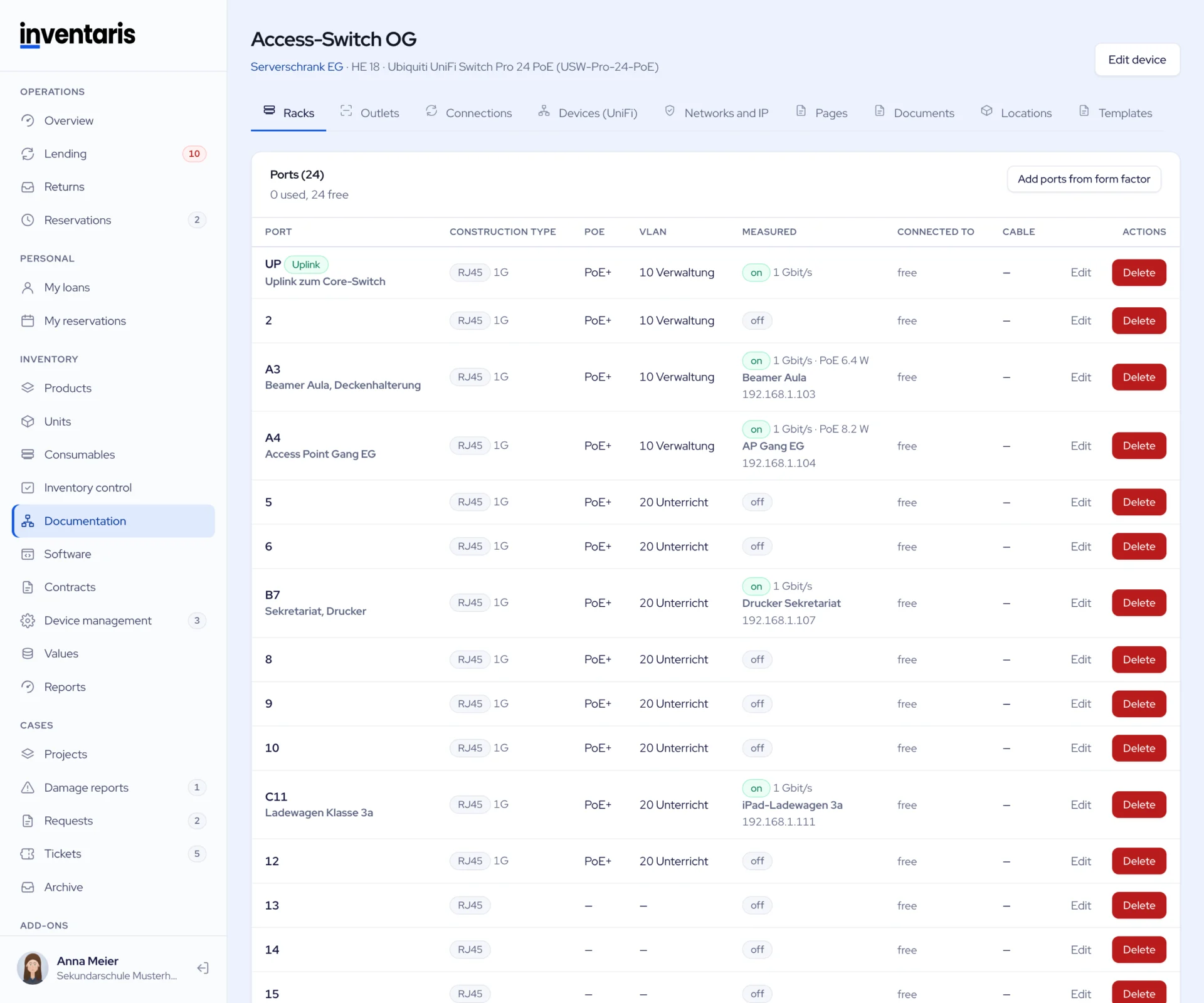
Task: Select the Inventory control checkmark icon
Action: pyautogui.click(x=28, y=488)
